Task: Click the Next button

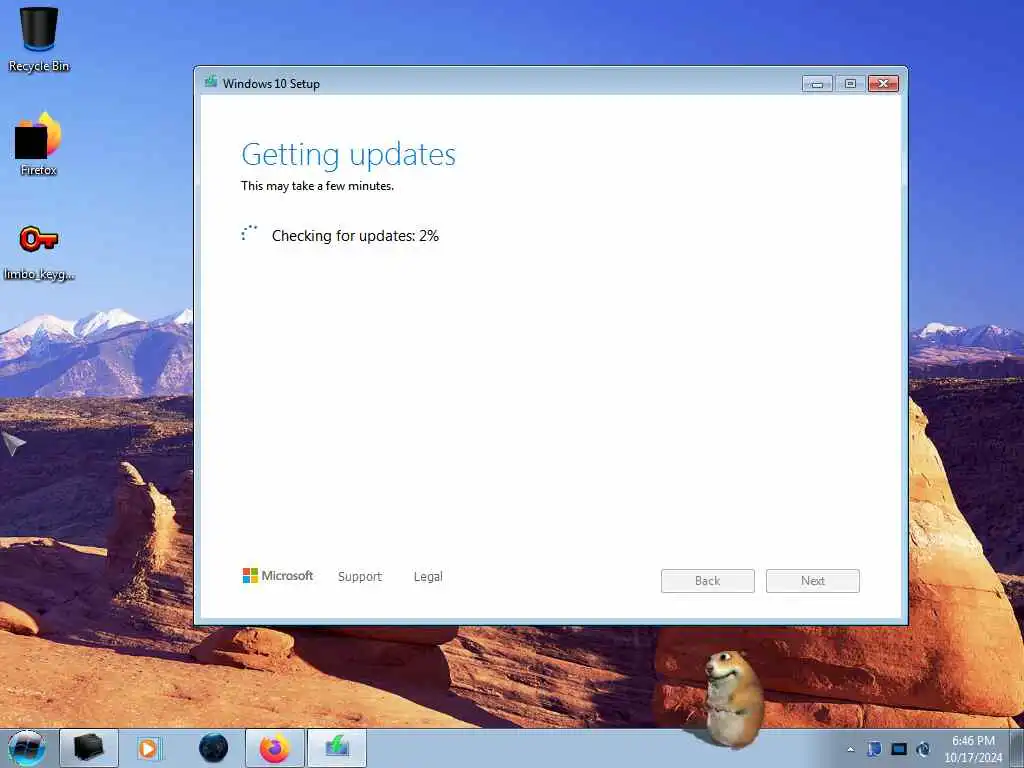Action: point(812,581)
